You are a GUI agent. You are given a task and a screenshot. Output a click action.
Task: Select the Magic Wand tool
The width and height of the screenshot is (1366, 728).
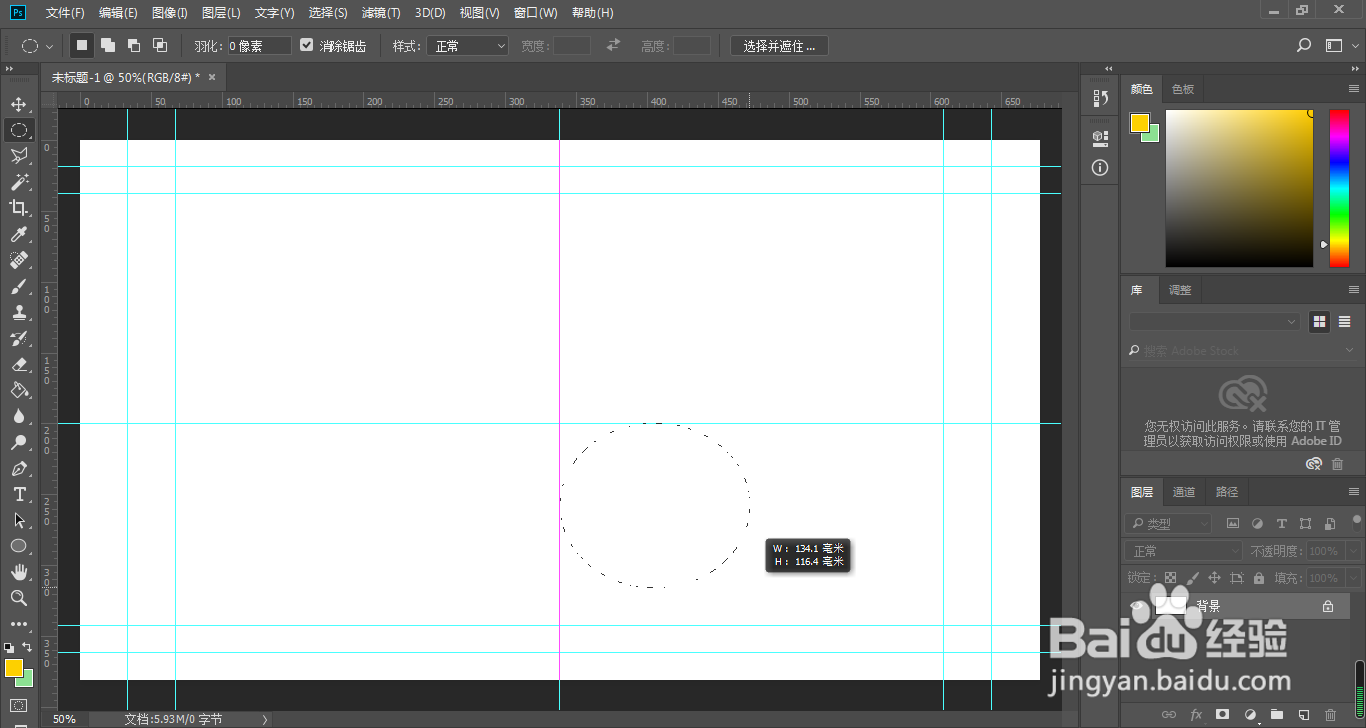coord(18,182)
